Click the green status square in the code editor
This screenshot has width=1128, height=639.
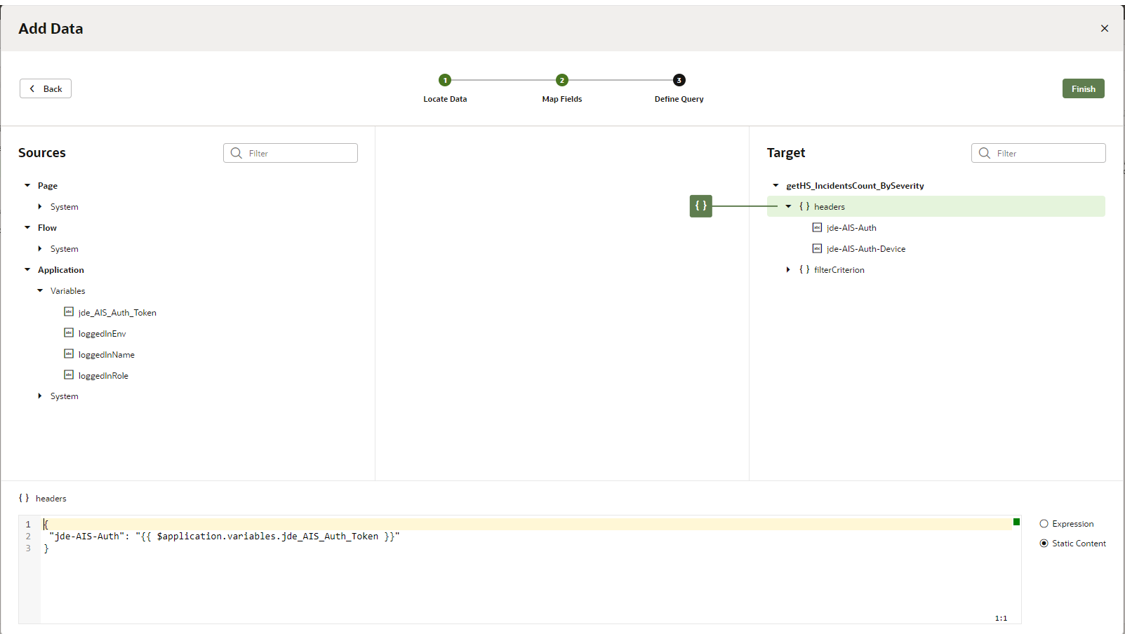click(x=1015, y=523)
